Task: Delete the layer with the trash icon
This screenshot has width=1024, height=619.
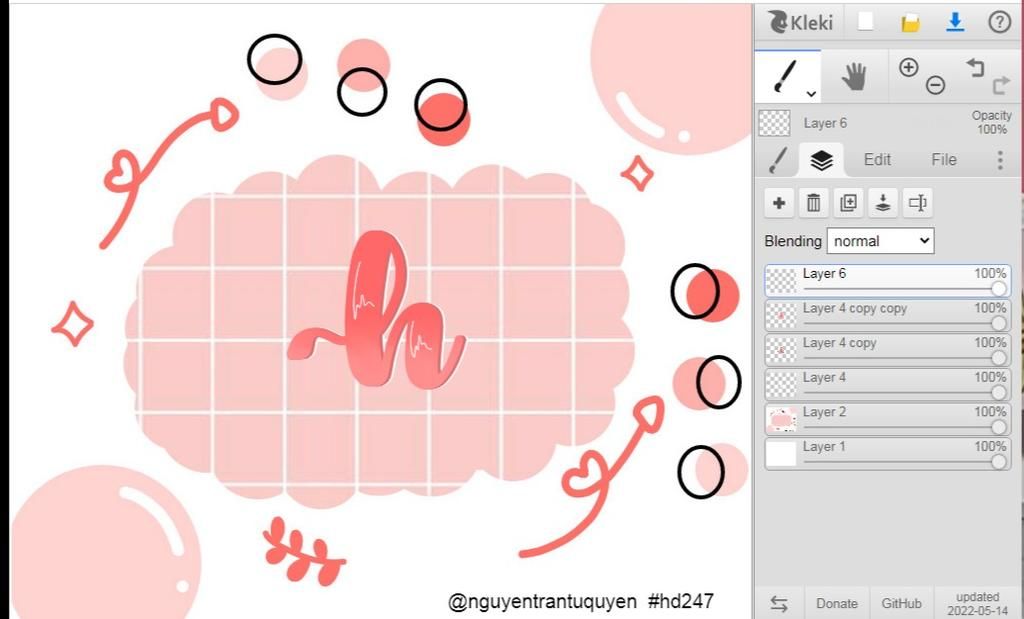Action: coord(813,203)
